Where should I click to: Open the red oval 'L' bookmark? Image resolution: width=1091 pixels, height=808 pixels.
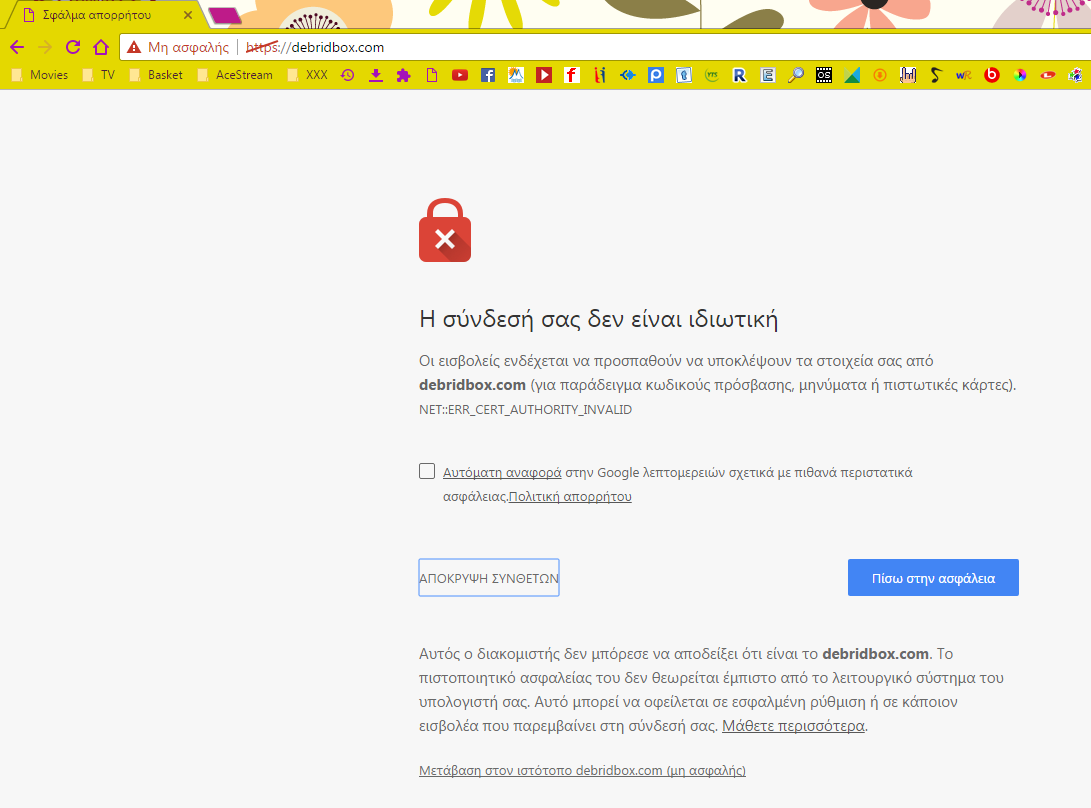click(x=1048, y=75)
